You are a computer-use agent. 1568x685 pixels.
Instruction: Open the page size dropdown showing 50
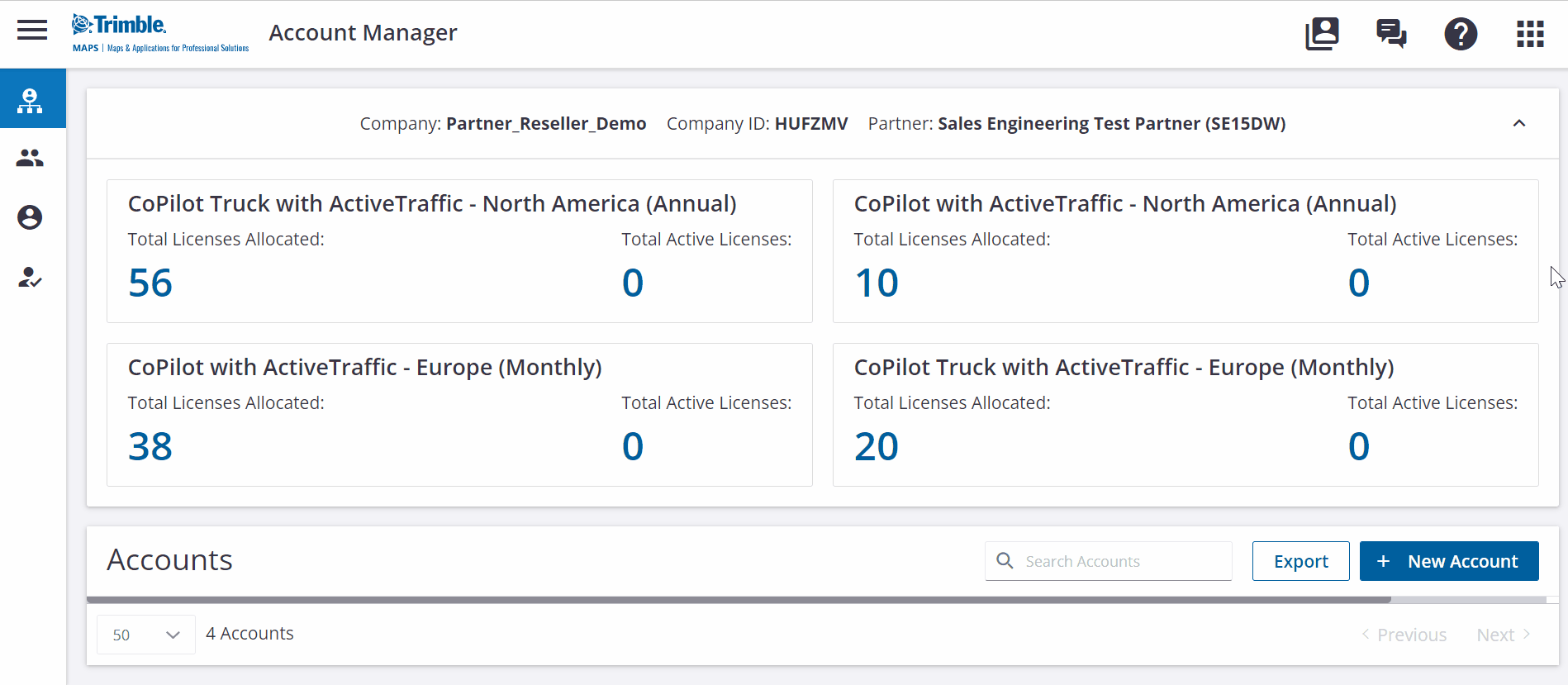tap(146, 635)
